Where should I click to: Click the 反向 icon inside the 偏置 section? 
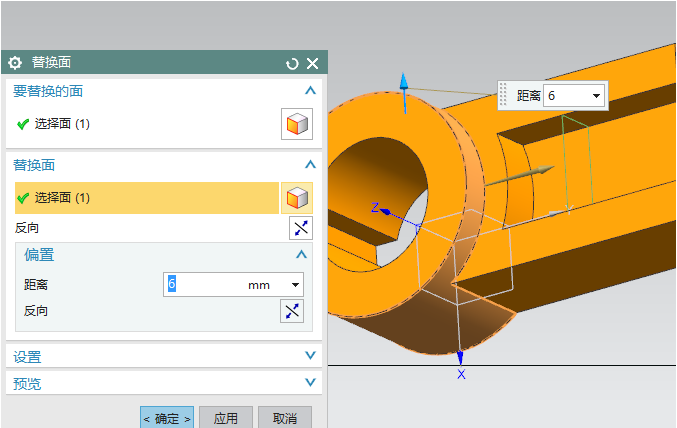291,311
